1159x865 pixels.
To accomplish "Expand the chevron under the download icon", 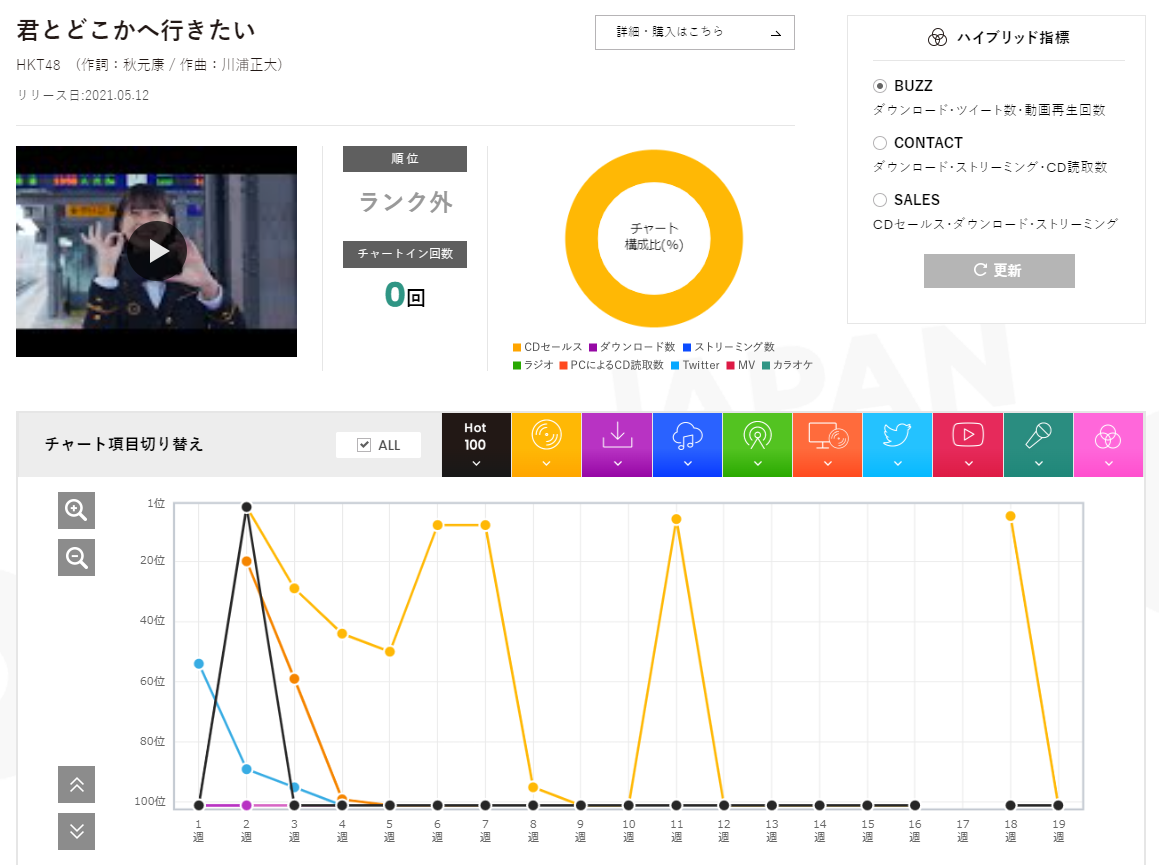I will point(617,464).
